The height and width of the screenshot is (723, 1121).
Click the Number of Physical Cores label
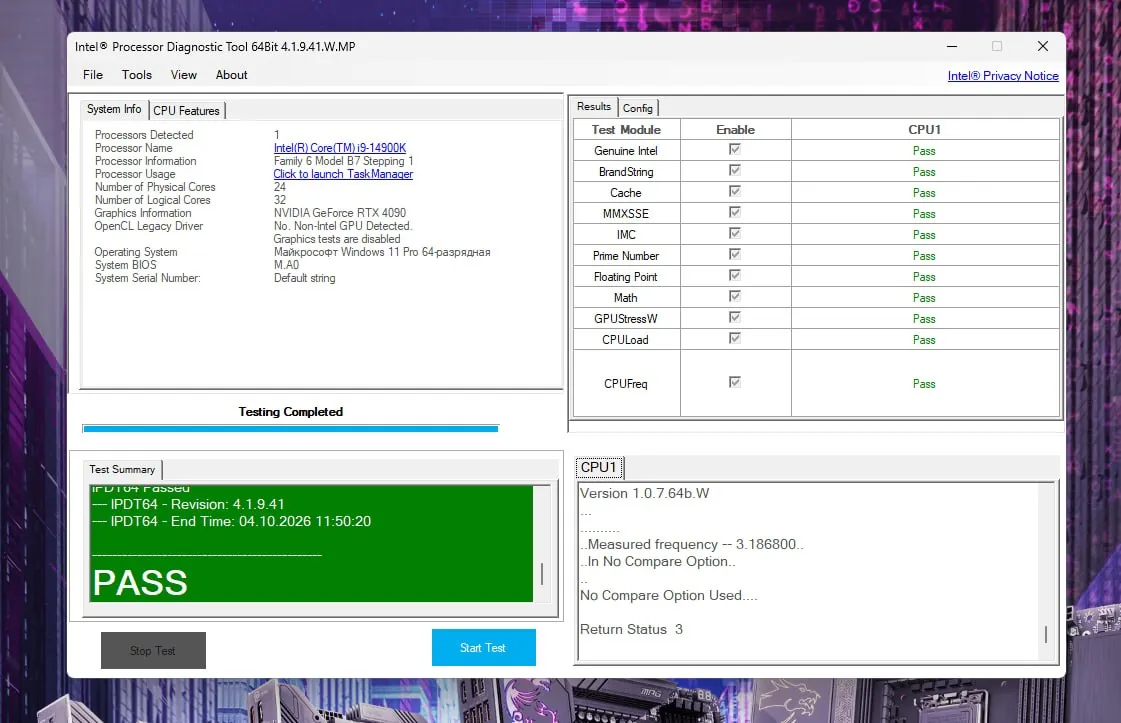tap(155, 187)
